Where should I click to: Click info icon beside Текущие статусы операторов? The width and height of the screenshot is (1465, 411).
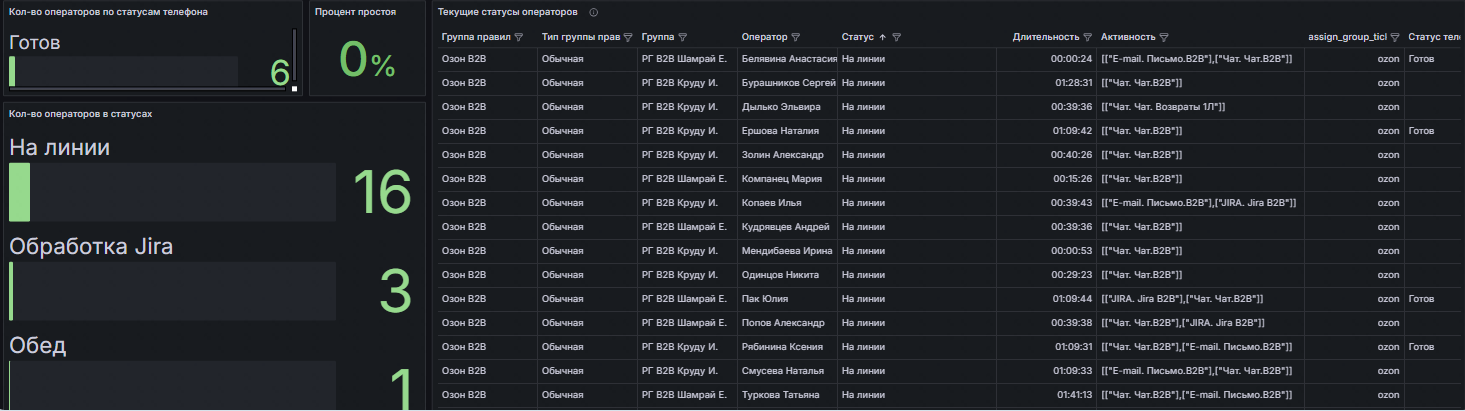pos(594,13)
